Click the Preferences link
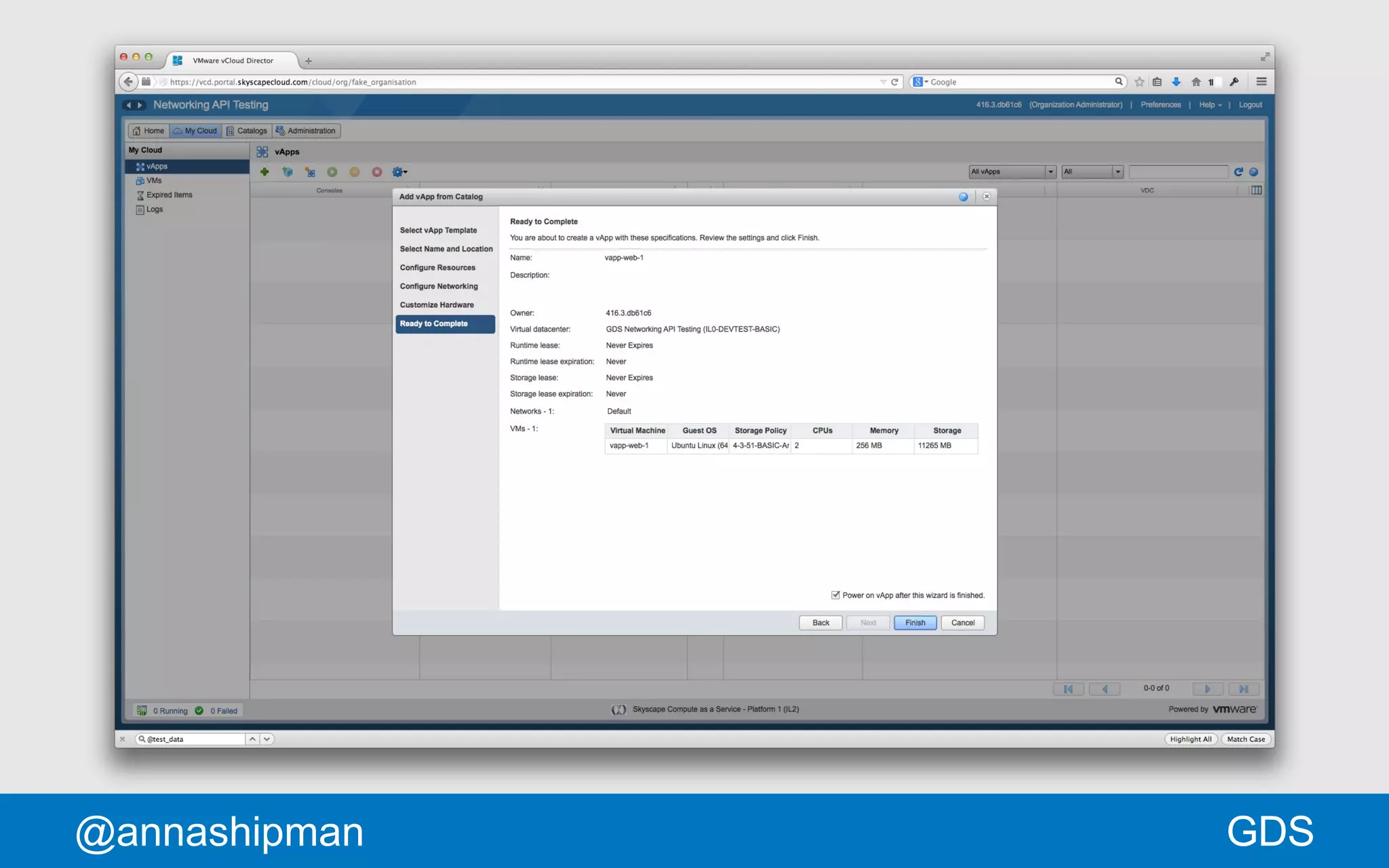Viewport: 1389px width, 868px height. [1160, 105]
